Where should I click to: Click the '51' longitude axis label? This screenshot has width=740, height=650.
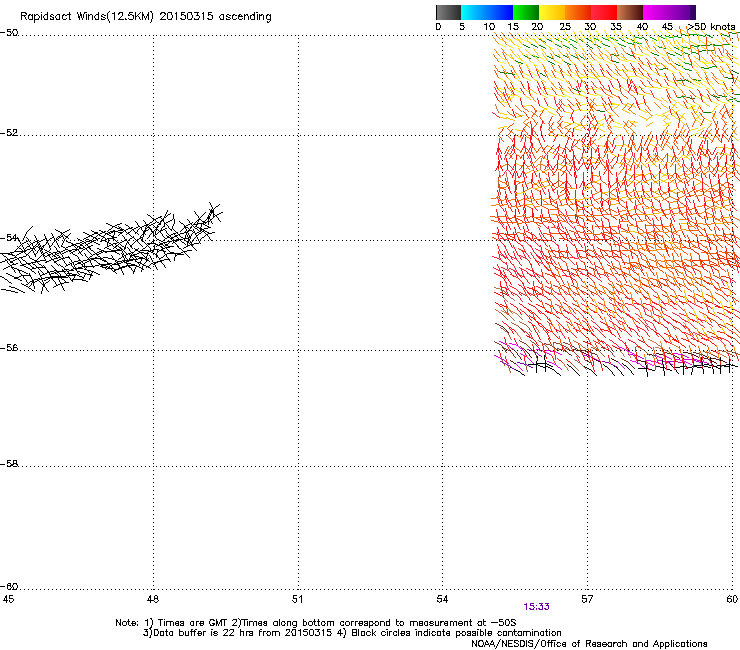pyautogui.click(x=297, y=599)
